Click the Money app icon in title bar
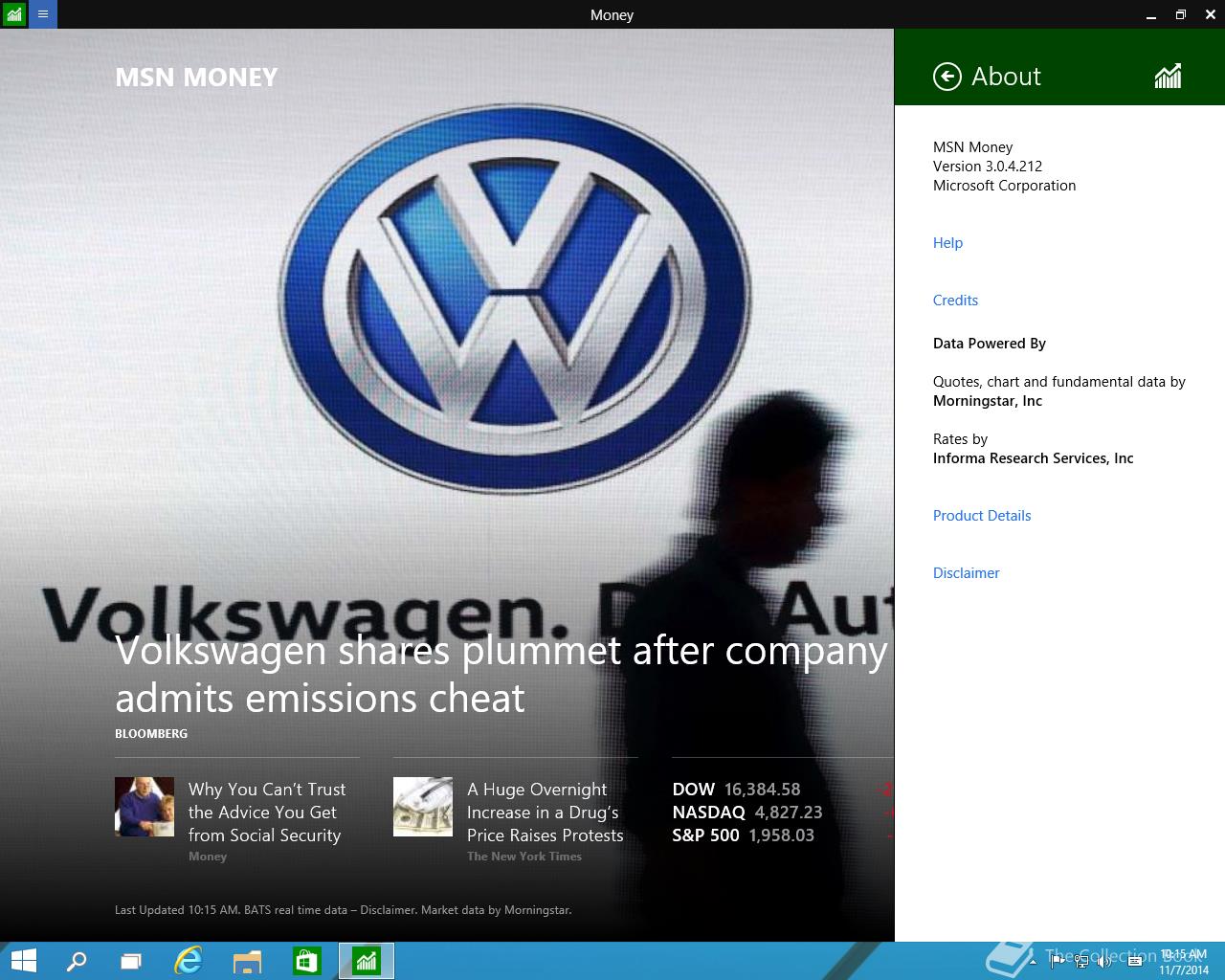The height and width of the screenshot is (980, 1225). [14, 14]
